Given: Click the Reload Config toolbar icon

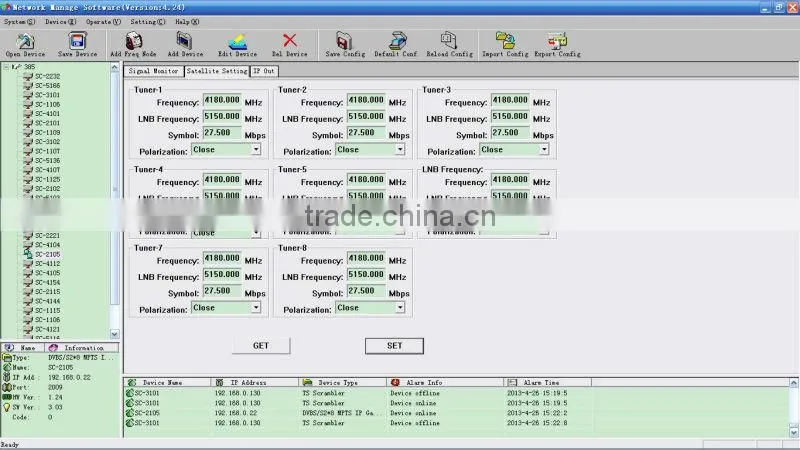Looking at the screenshot, I should pos(449,40).
